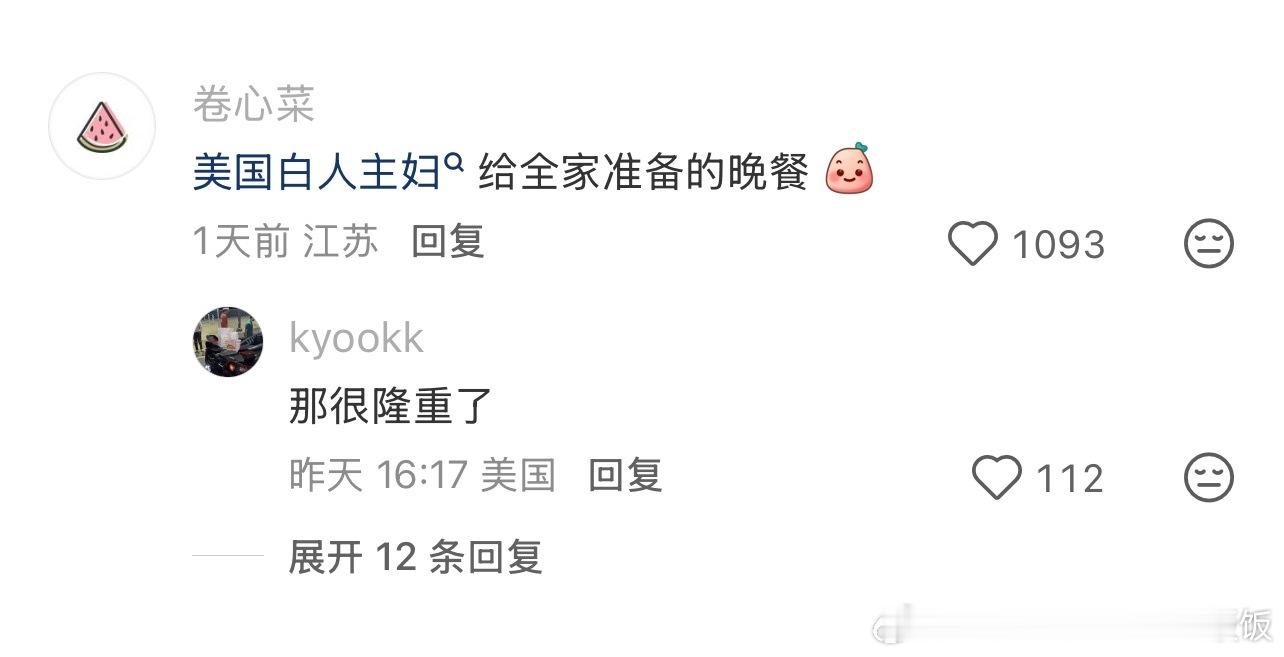Image resolution: width=1284 pixels, height=657 pixels.
Task: Open the 美国白人主妇 search link
Action: pos(317,174)
